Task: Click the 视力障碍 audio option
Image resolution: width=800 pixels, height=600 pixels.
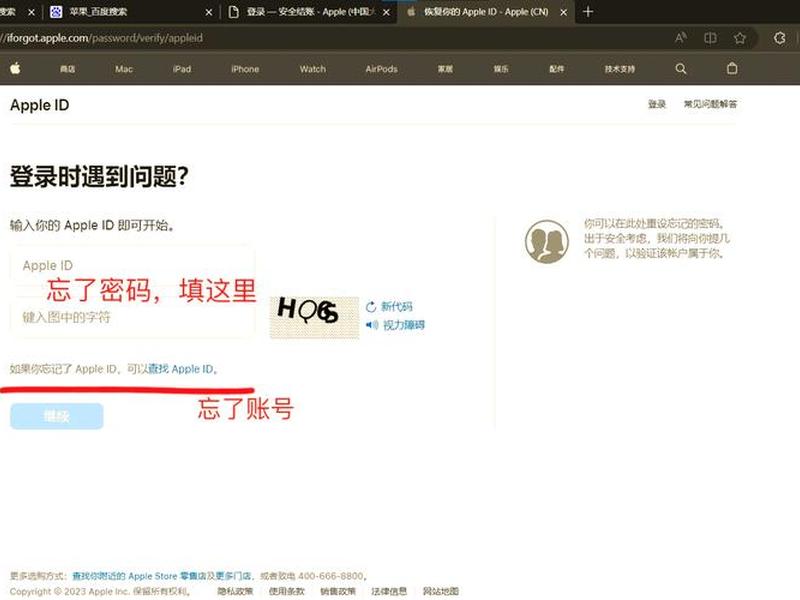Action: click(x=404, y=325)
